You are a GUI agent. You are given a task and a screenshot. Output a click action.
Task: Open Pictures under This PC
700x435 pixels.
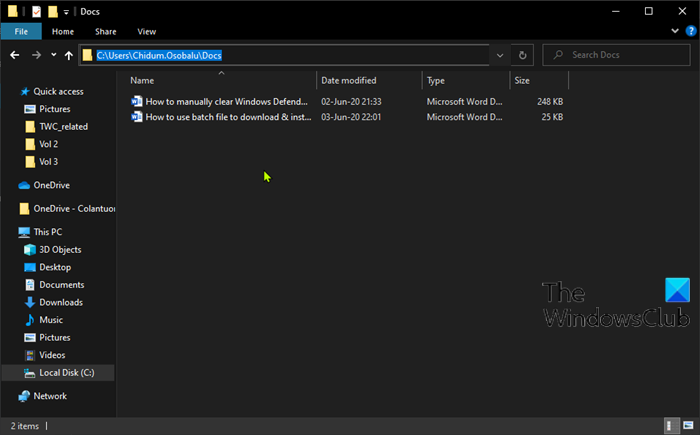point(54,338)
